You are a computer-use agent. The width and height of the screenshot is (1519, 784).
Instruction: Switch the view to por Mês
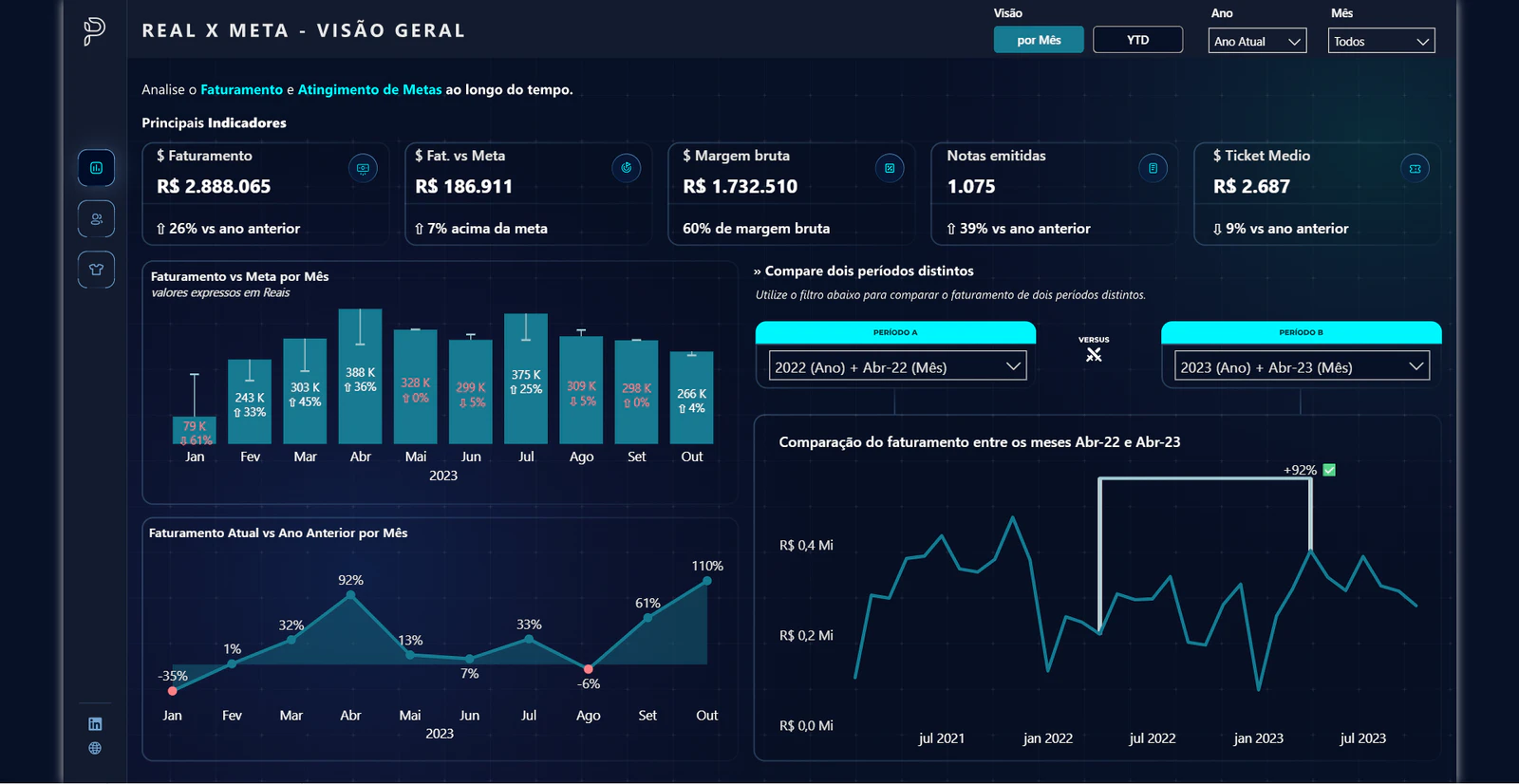click(1039, 40)
